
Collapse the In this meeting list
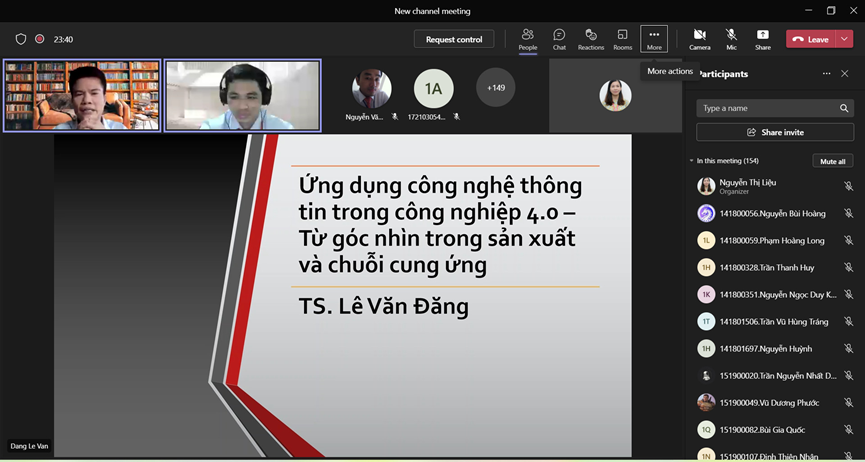(691, 161)
